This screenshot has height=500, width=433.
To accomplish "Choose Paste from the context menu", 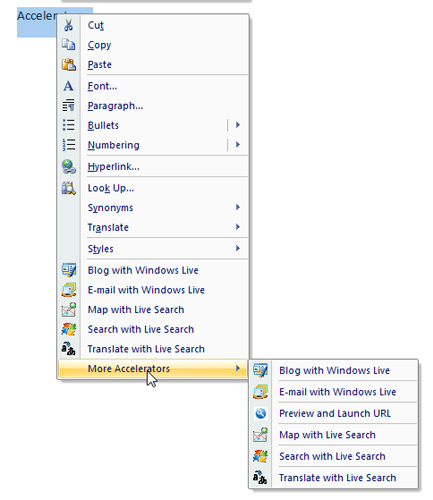I will (x=153, y=64).
